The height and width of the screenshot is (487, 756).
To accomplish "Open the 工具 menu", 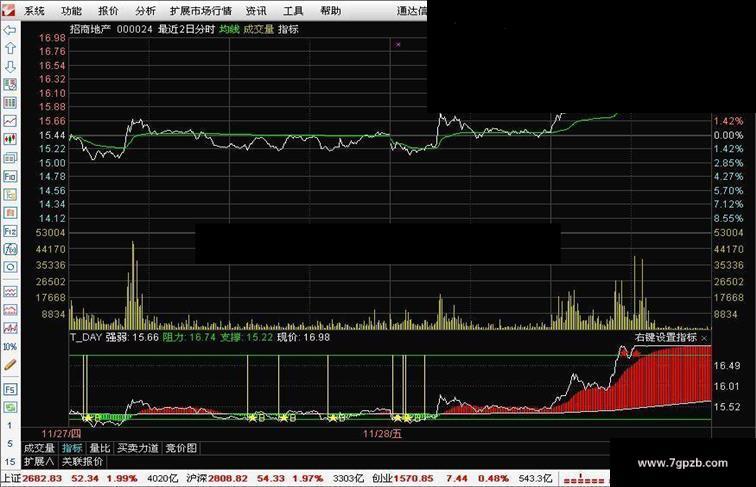I will coord(293,11).
